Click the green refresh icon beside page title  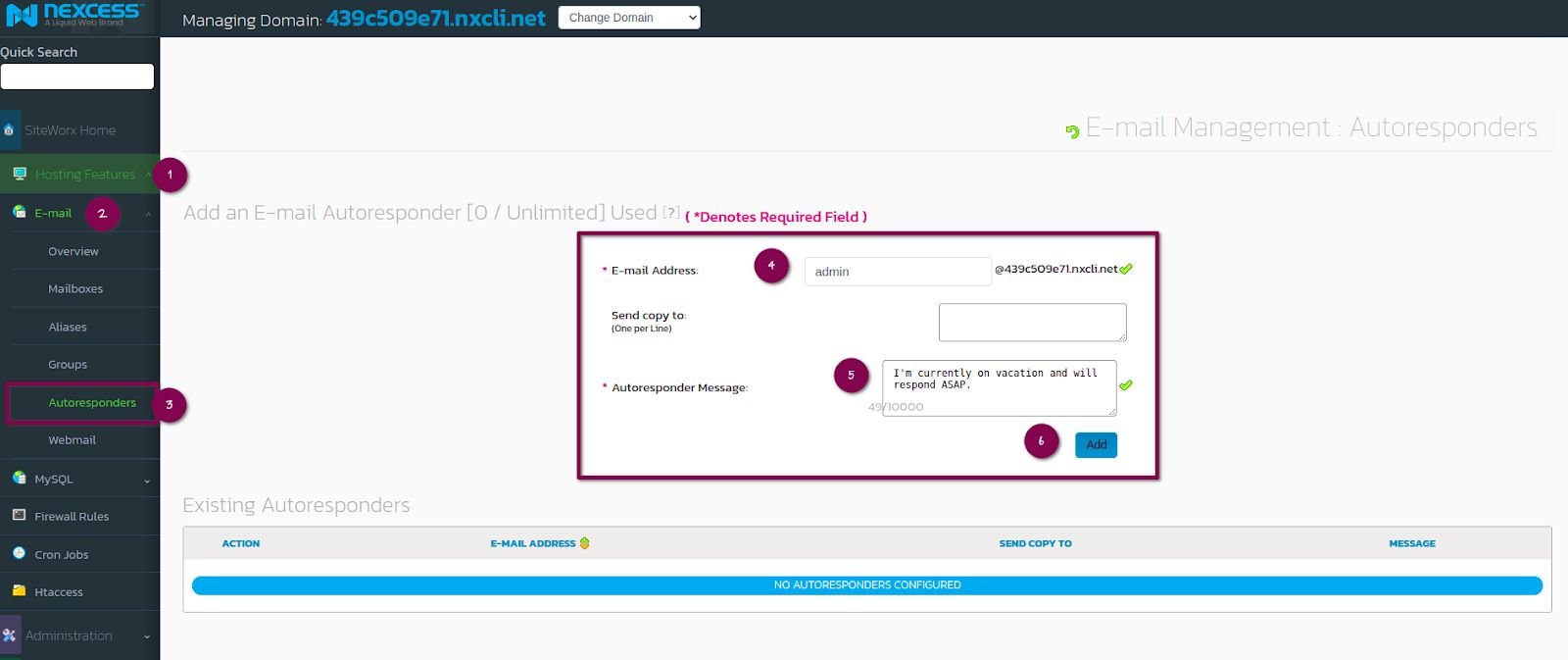[x=1072, y=131]
